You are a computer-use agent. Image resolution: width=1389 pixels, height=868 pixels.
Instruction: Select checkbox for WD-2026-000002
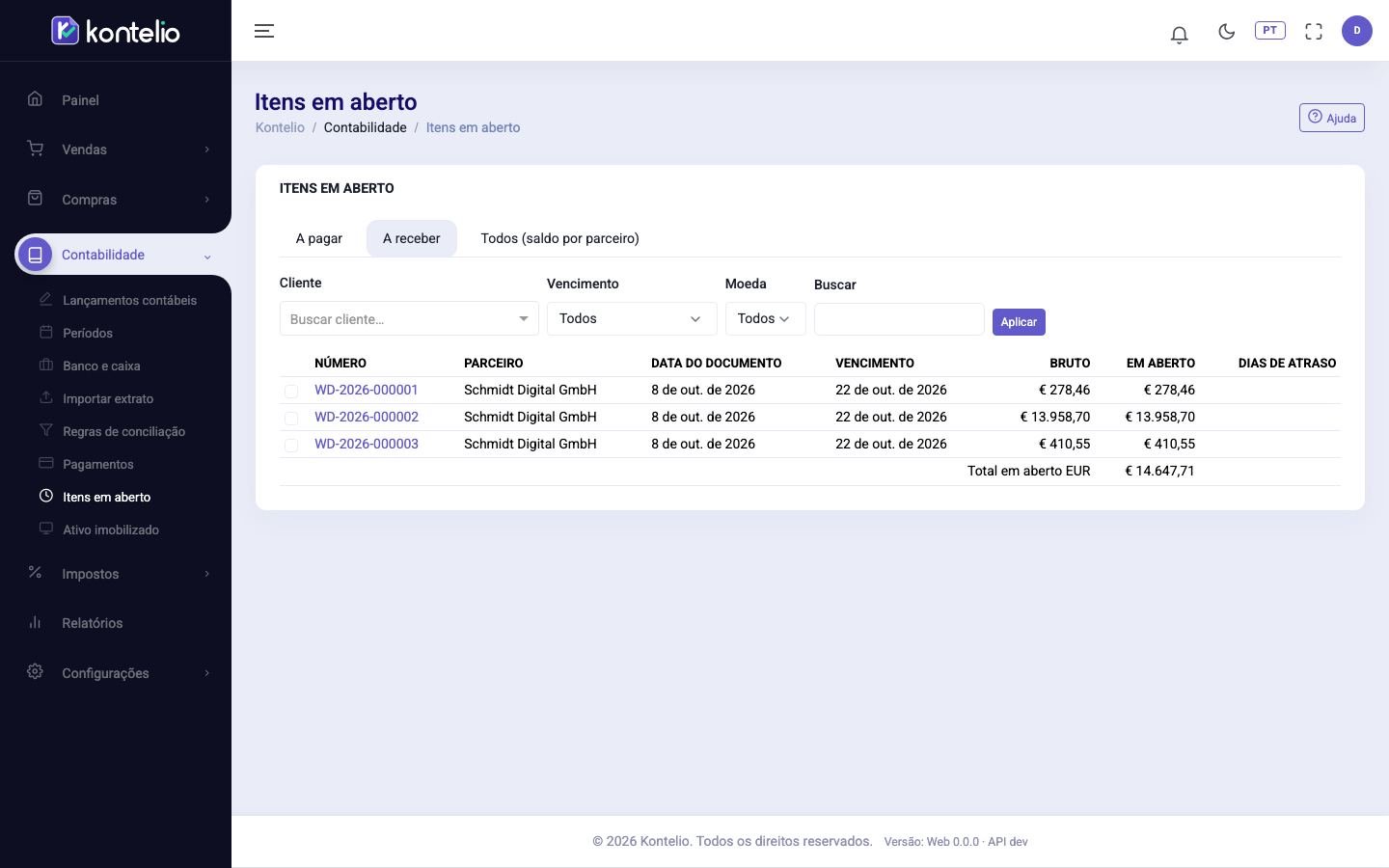tap(291, 418)
